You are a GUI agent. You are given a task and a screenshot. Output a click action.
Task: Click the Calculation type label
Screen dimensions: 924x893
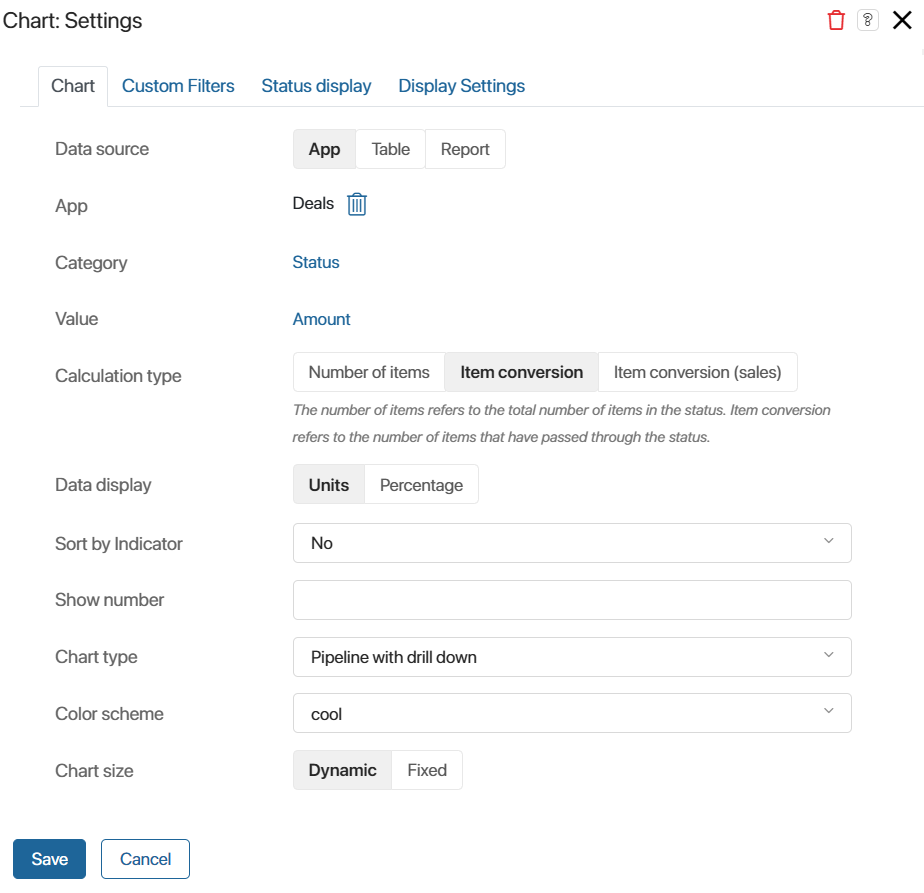[x=118, y=375]
